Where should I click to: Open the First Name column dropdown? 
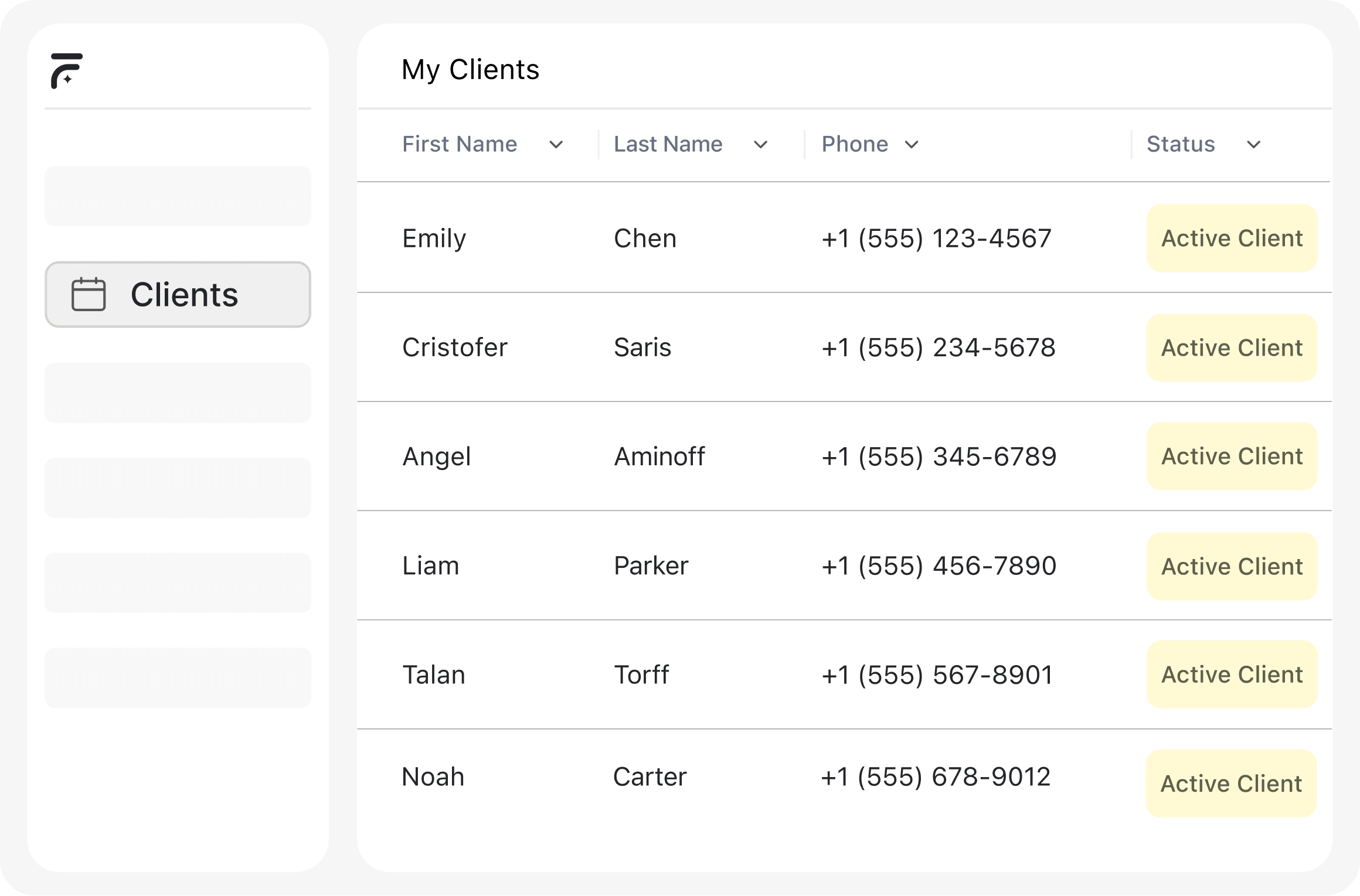557,144
